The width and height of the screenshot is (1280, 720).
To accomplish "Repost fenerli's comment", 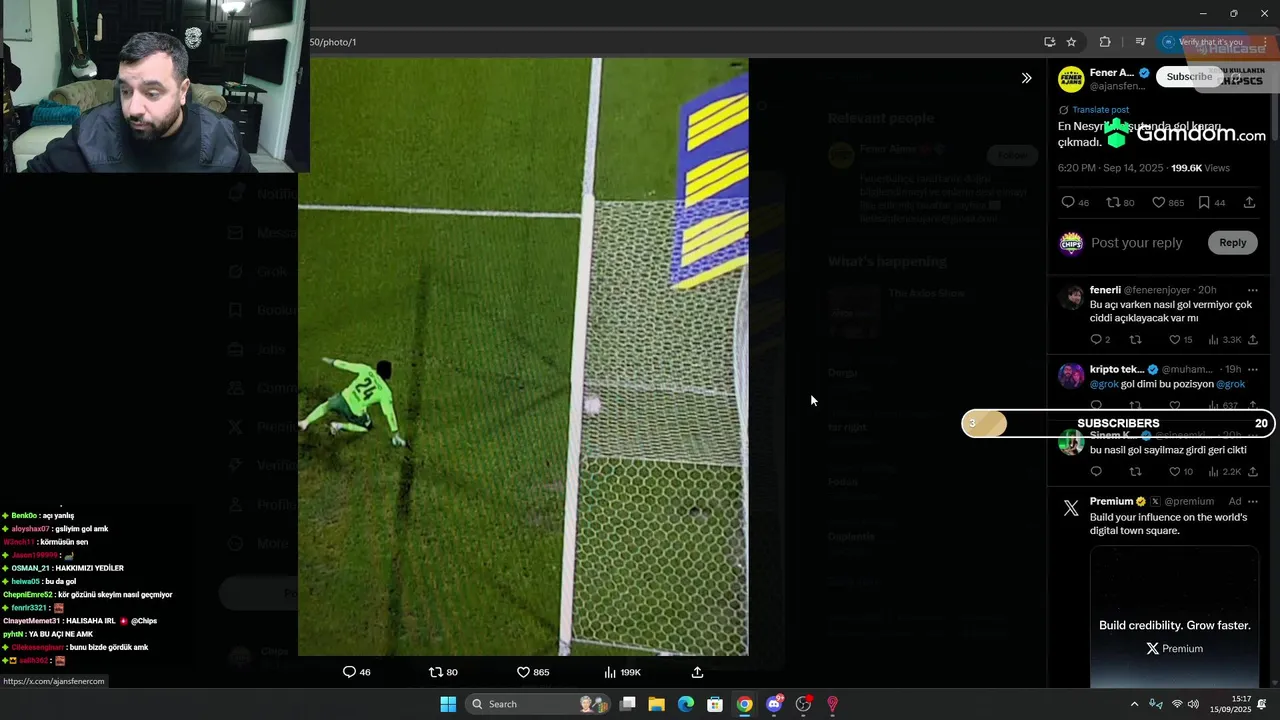I will (1135, 340).
